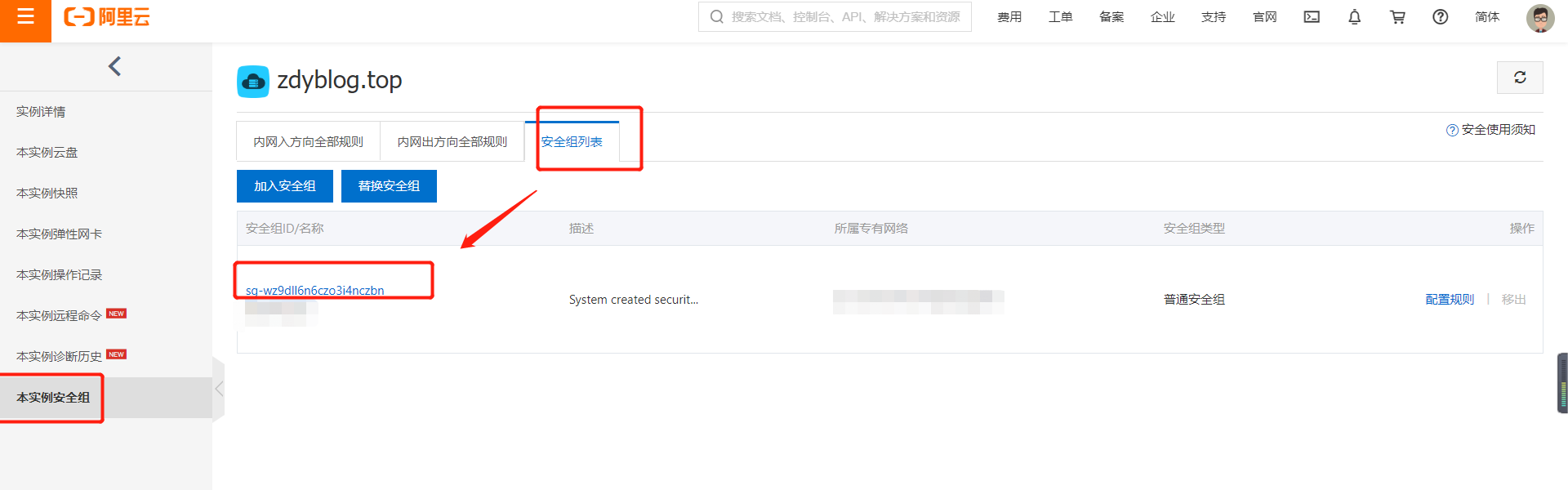Open the shopping cart
The height and width of the screenshot is (490, 1568).
1397,17
